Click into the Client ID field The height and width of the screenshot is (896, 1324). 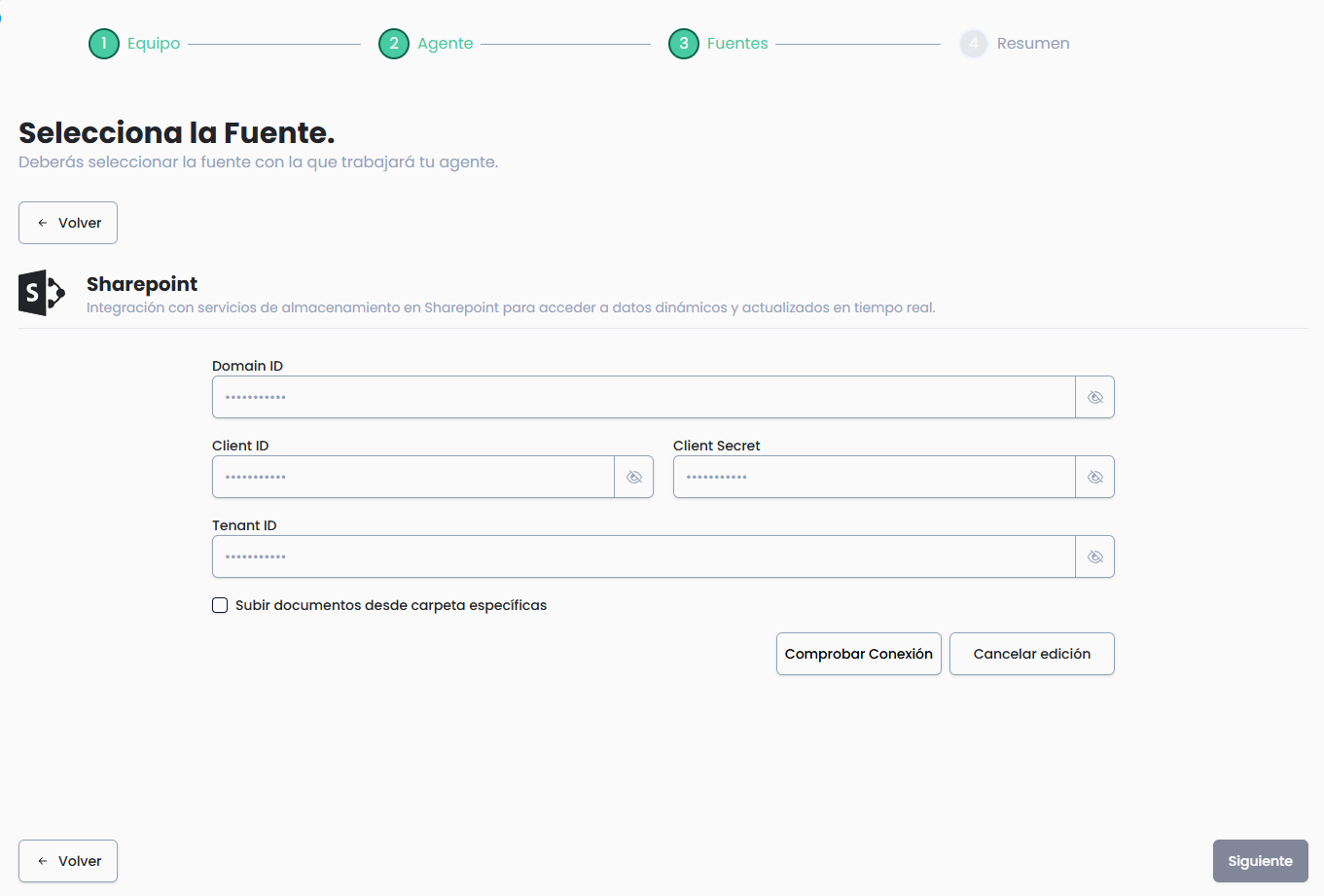pos(412,477)
